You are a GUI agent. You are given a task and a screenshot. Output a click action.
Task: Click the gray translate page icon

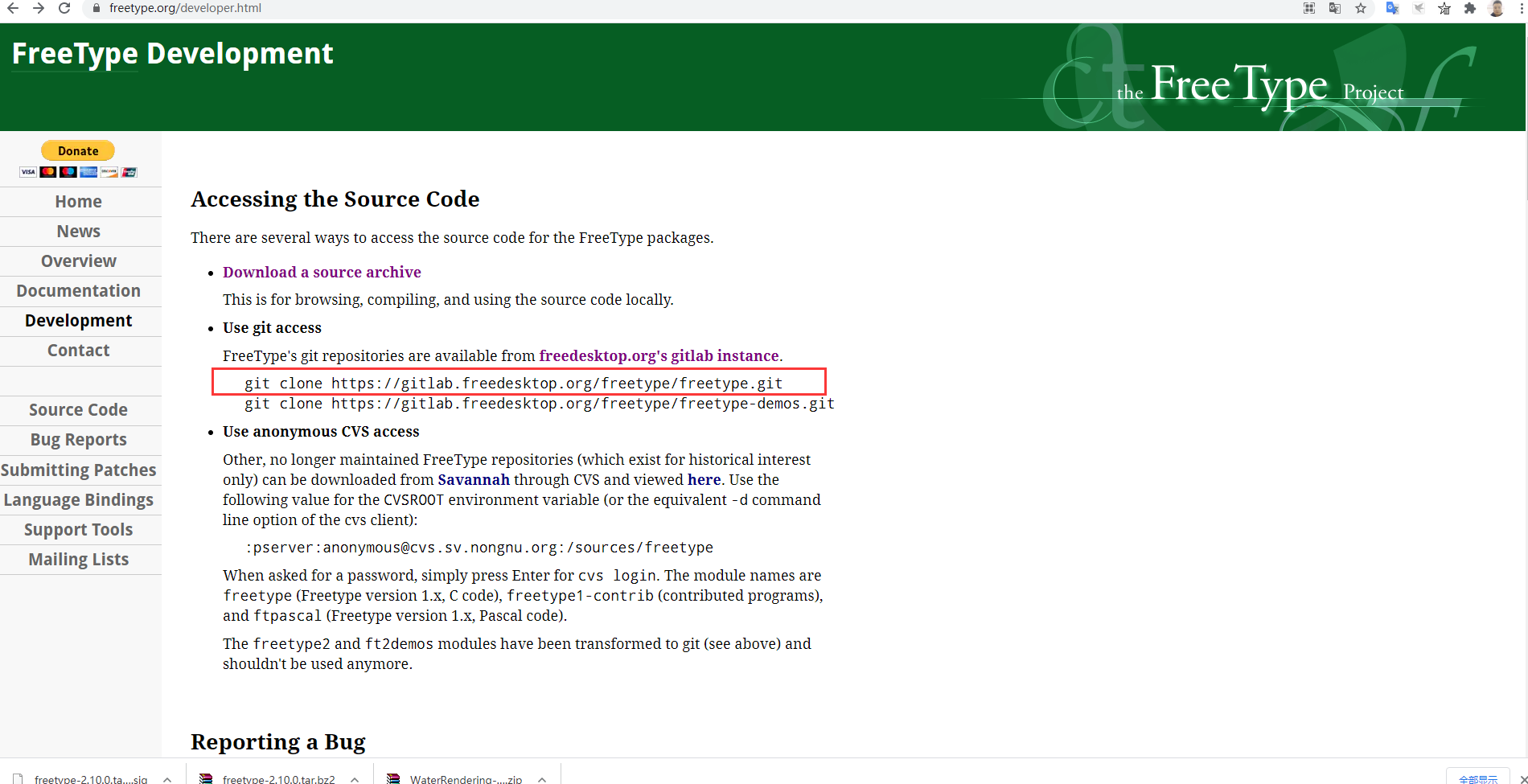tap(1335, 8)
